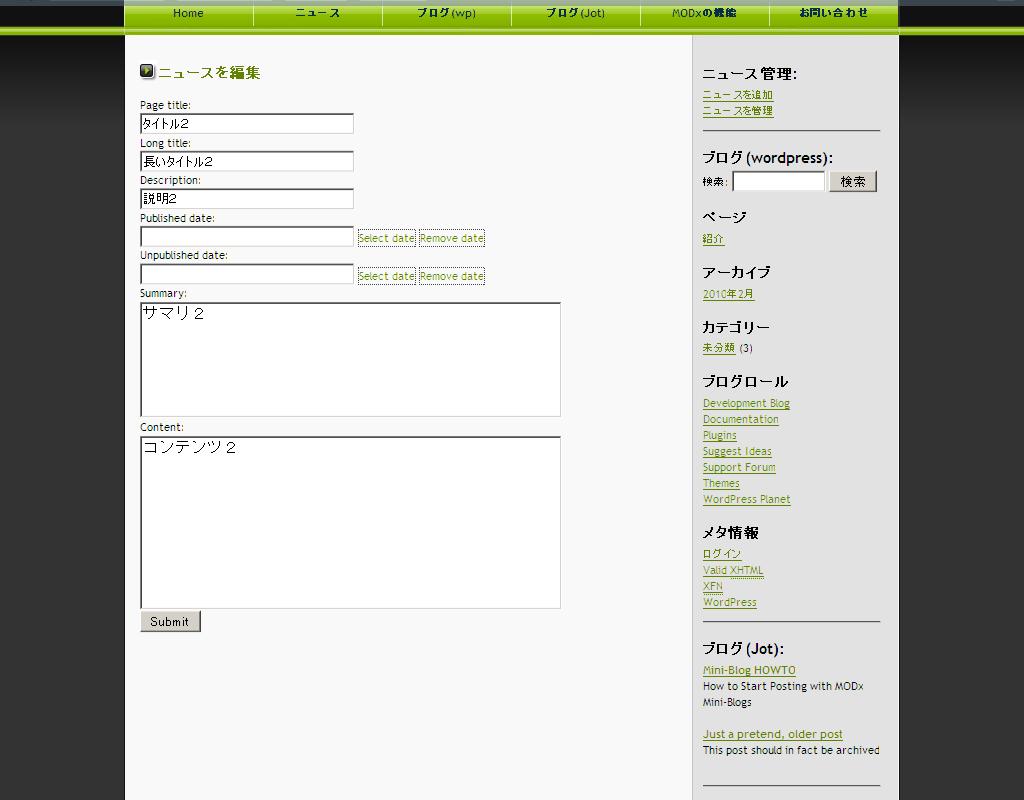Visit the Support Forum link

click(738, 467)
